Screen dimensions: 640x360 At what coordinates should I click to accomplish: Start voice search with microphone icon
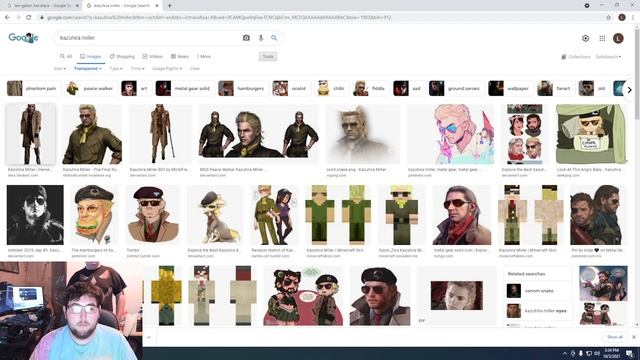pyautogui.click(x=261, y=38)
